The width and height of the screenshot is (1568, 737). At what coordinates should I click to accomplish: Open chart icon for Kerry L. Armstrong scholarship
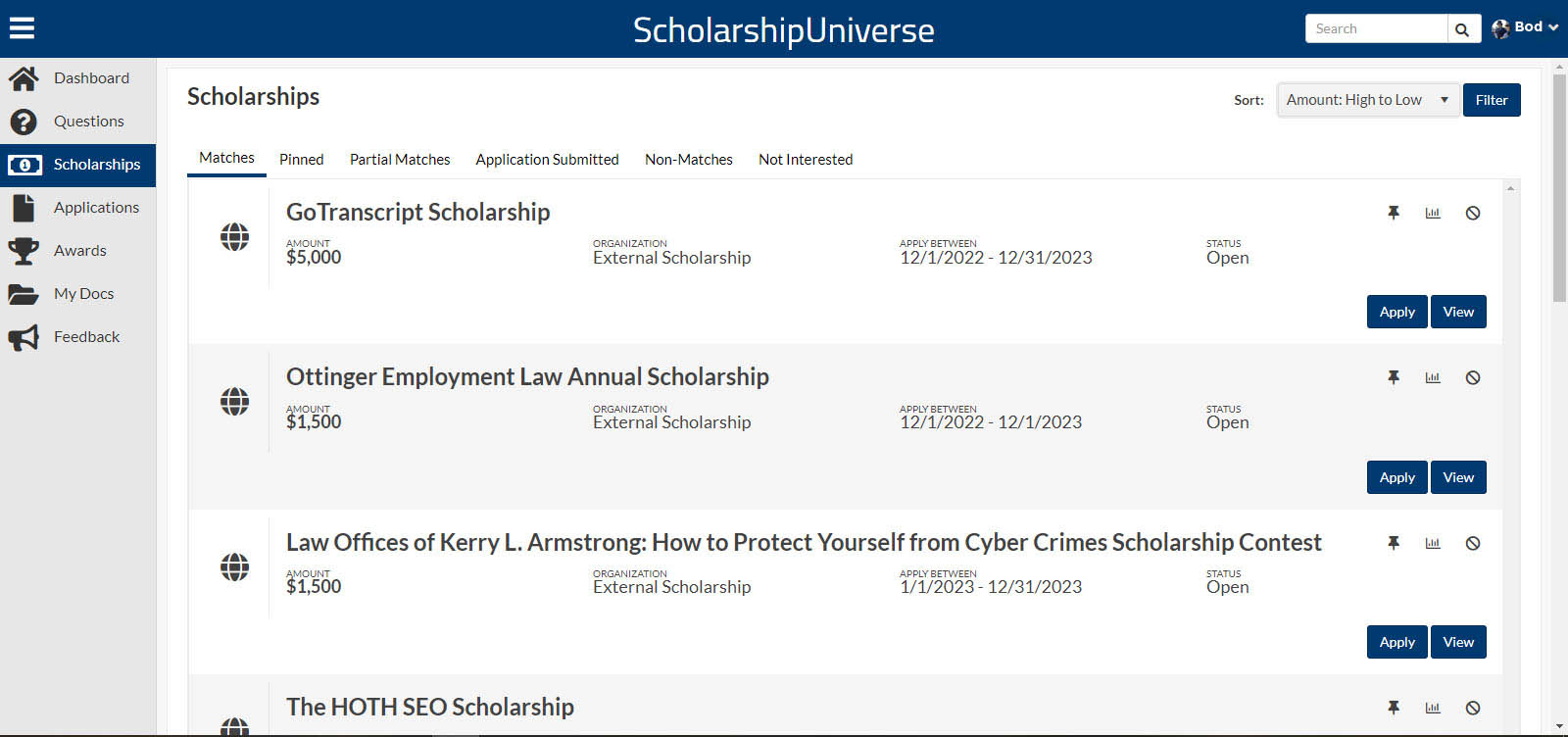1433,543
